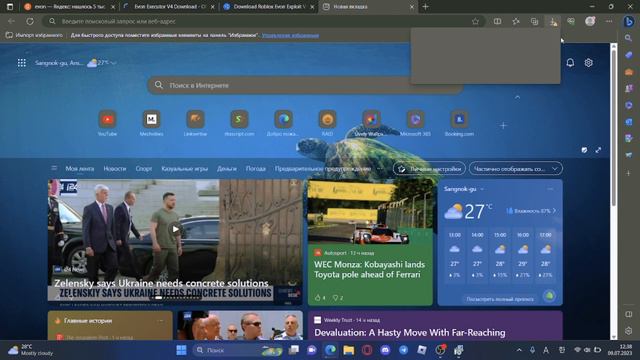Open the page notifications bell

coord(570,63)
